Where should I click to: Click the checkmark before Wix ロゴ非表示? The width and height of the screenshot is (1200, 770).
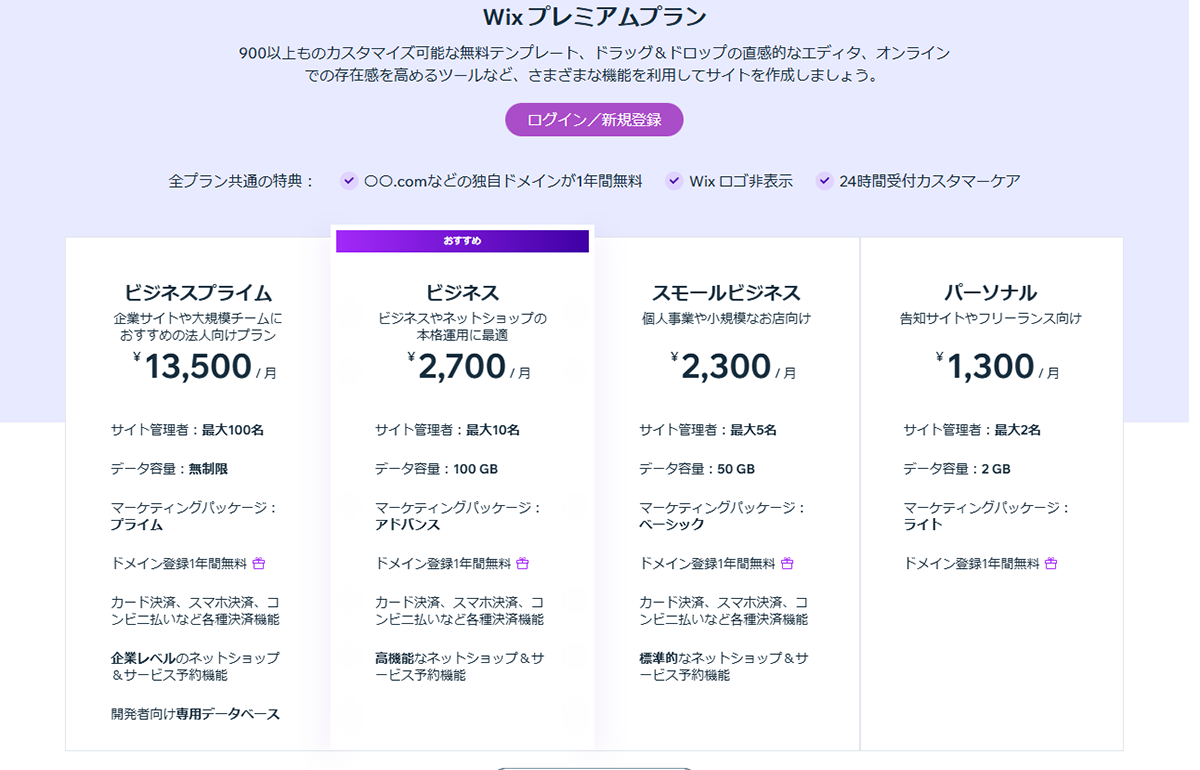point(673,181)
